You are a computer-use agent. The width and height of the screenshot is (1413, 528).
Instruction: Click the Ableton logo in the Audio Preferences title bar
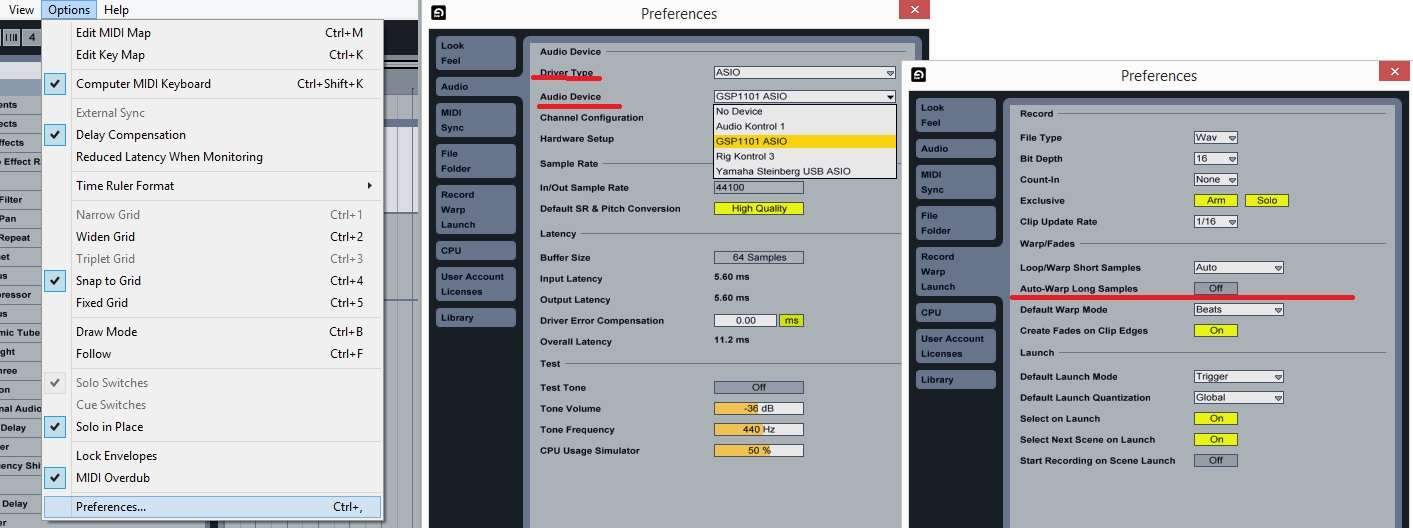click(438, 13)
